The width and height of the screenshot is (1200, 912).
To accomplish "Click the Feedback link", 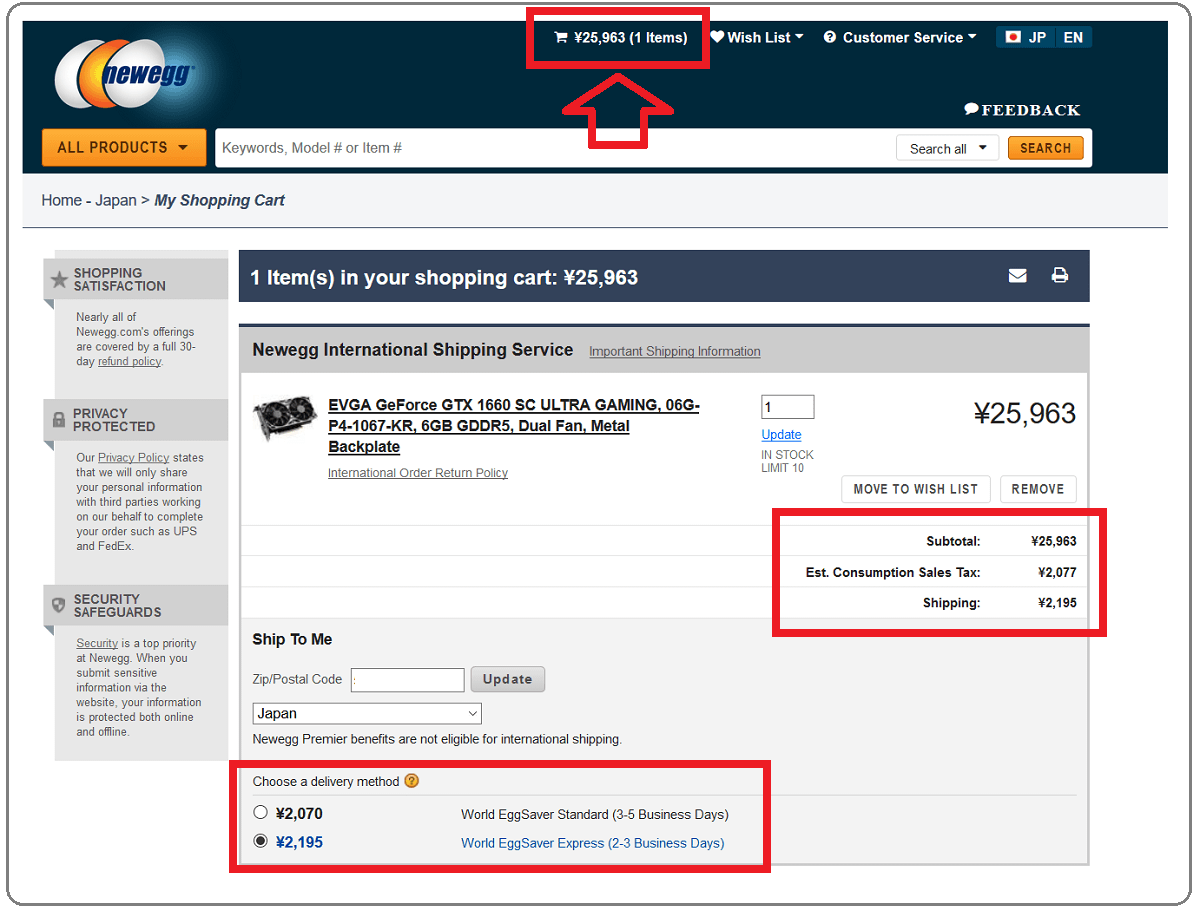I will (x=1022, y=110).
